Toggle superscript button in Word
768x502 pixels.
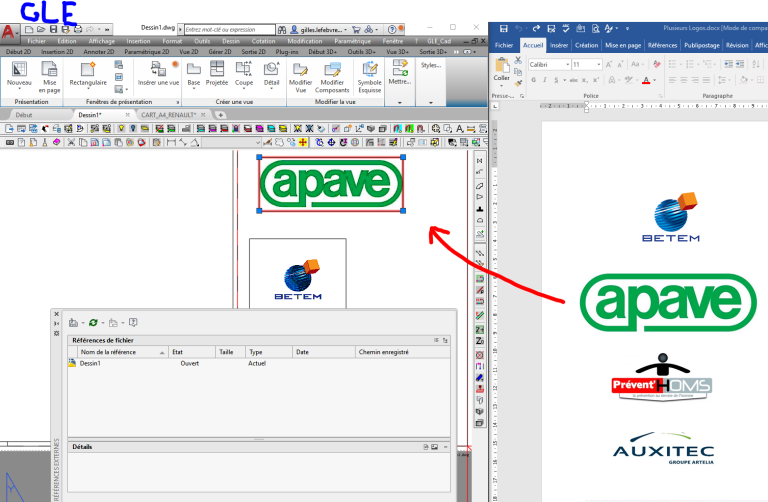pyautogui.click(x=596, y=80)
